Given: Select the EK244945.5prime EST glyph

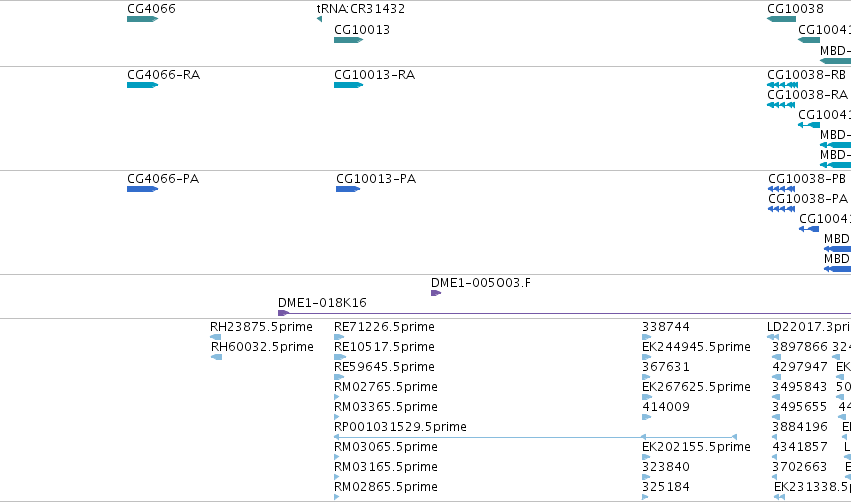Looking at the screenshot, I should 646,357.
